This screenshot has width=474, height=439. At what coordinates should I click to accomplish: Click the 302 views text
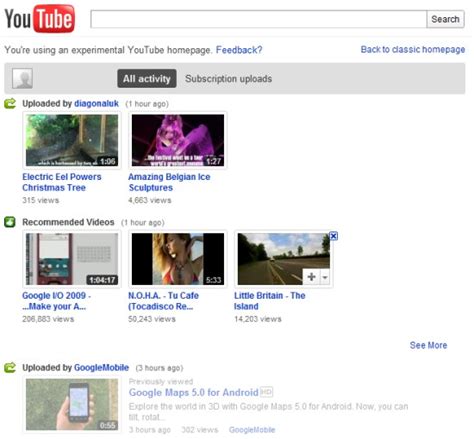(x=200, y=430)
